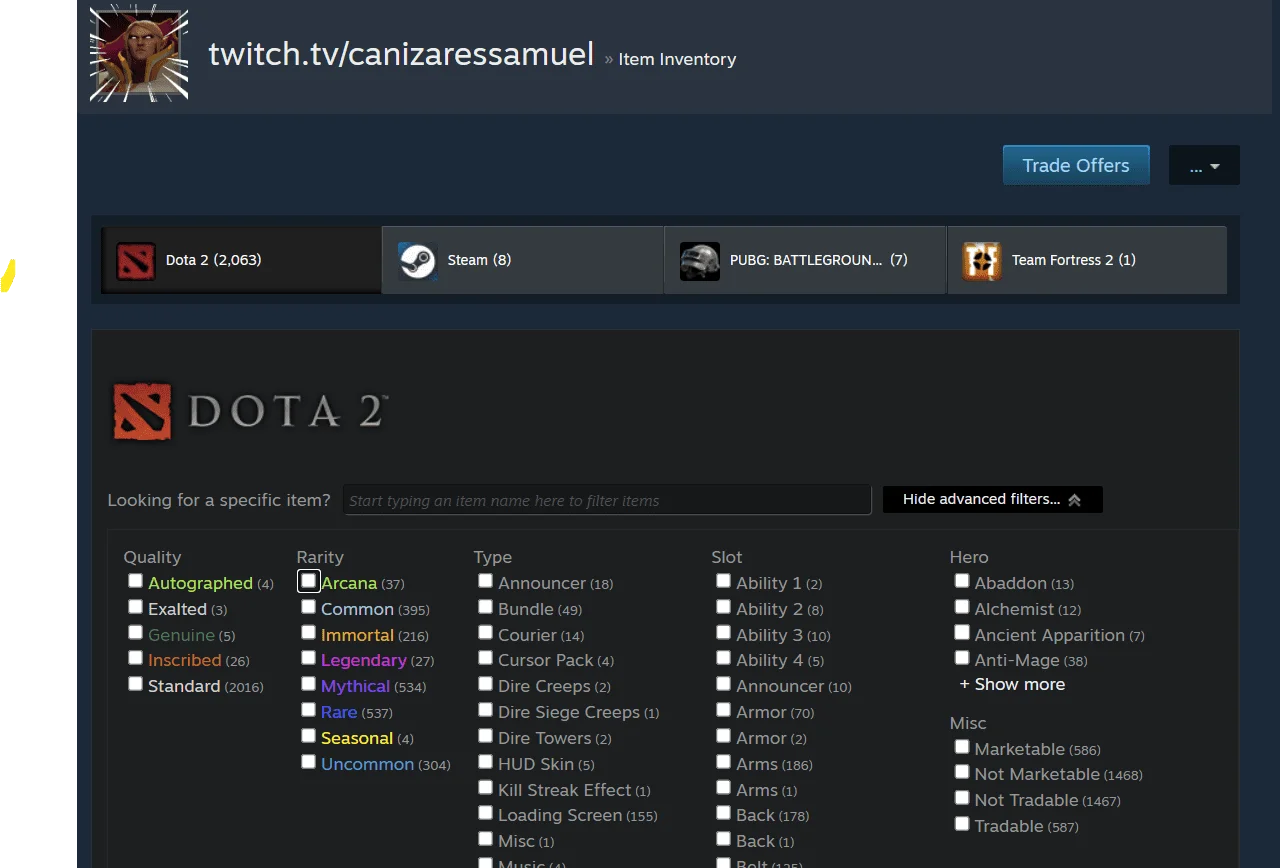Enable the Mythical rarity filter

308,684
